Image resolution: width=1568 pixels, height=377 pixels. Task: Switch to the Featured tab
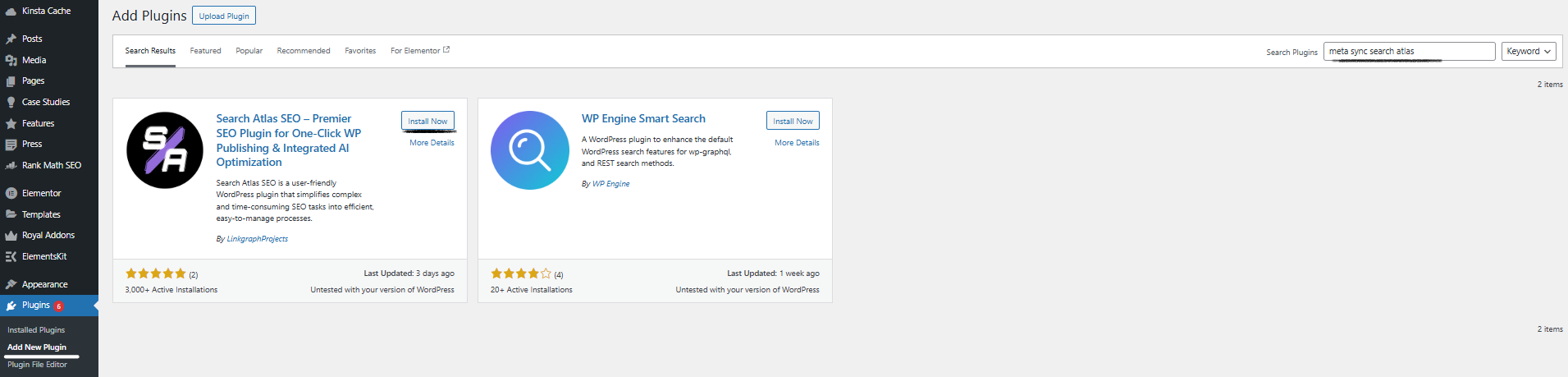(206, 51)
